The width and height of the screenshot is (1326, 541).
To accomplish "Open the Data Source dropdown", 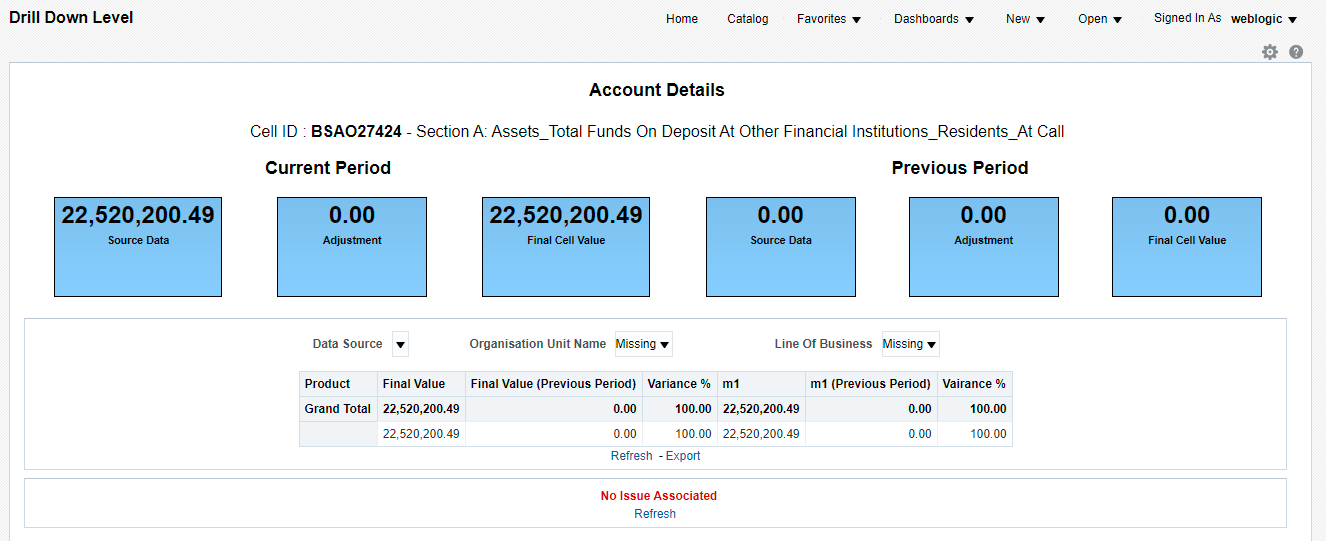I will (400, 344).
